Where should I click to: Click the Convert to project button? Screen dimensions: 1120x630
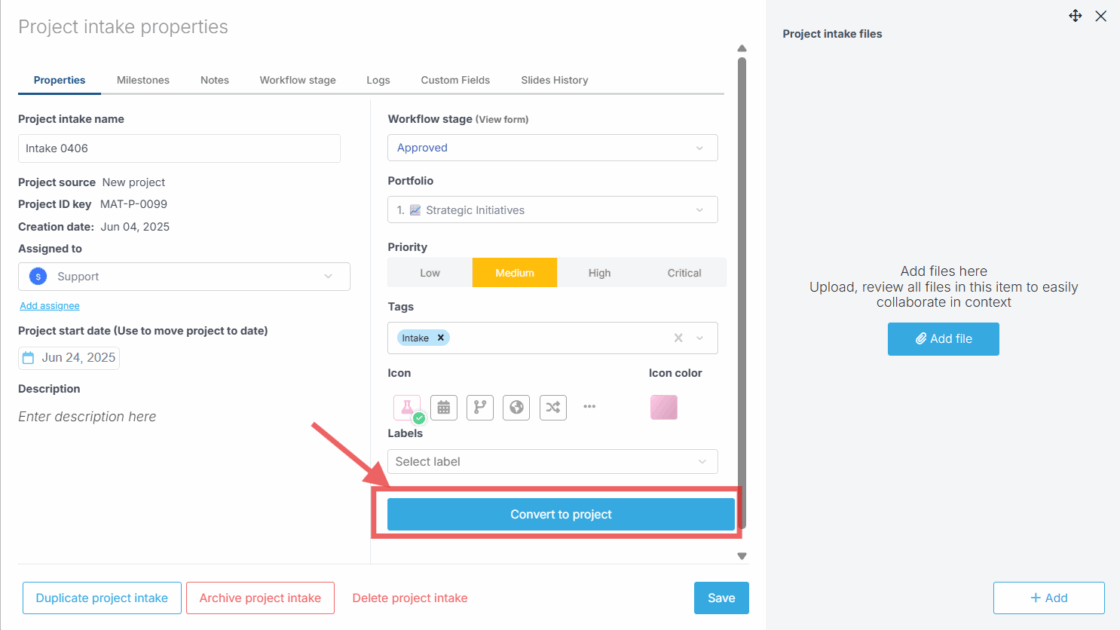point(561,514)
